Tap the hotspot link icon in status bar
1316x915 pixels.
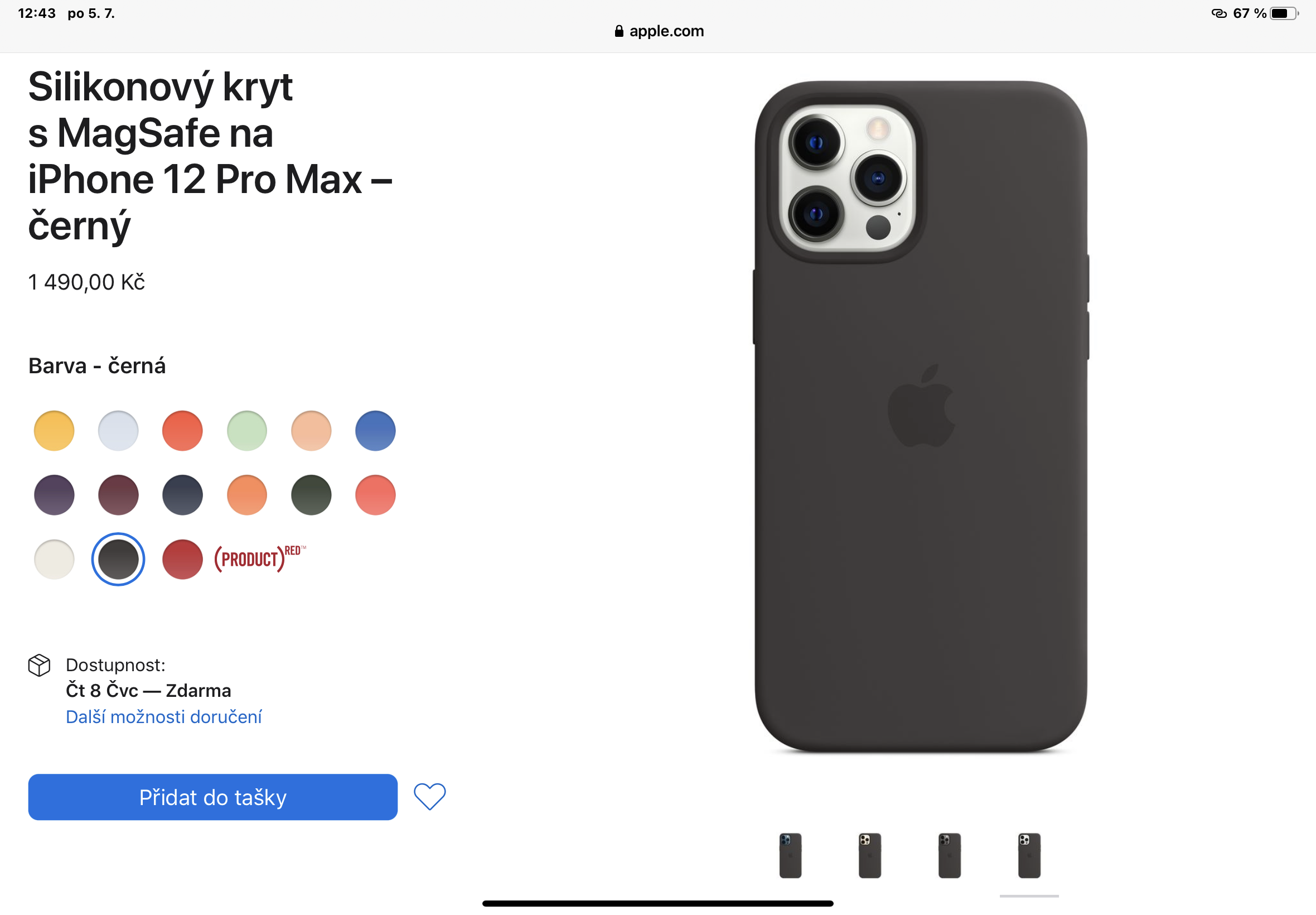click(1218, 13)
